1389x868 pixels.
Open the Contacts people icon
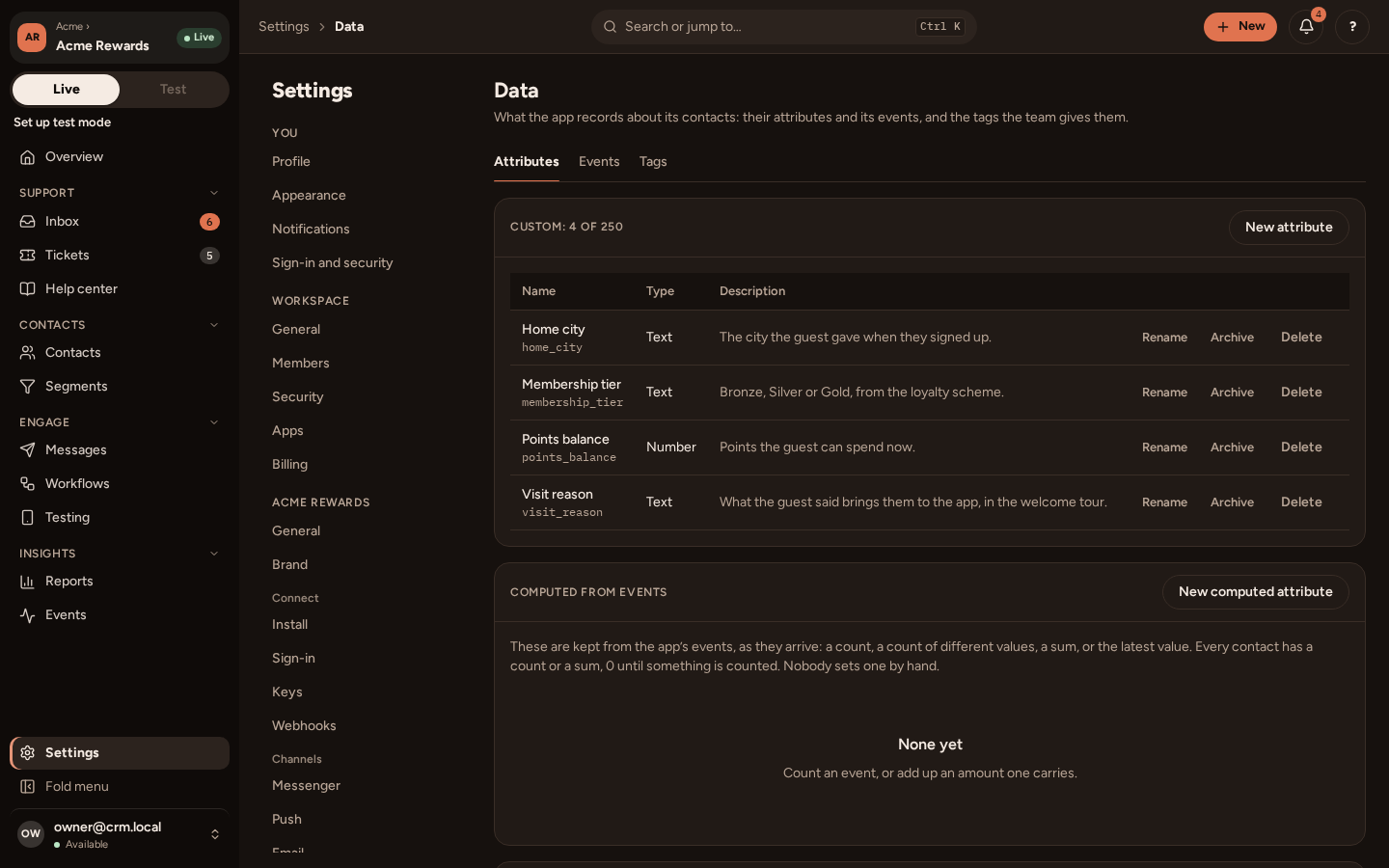(28, 353)
